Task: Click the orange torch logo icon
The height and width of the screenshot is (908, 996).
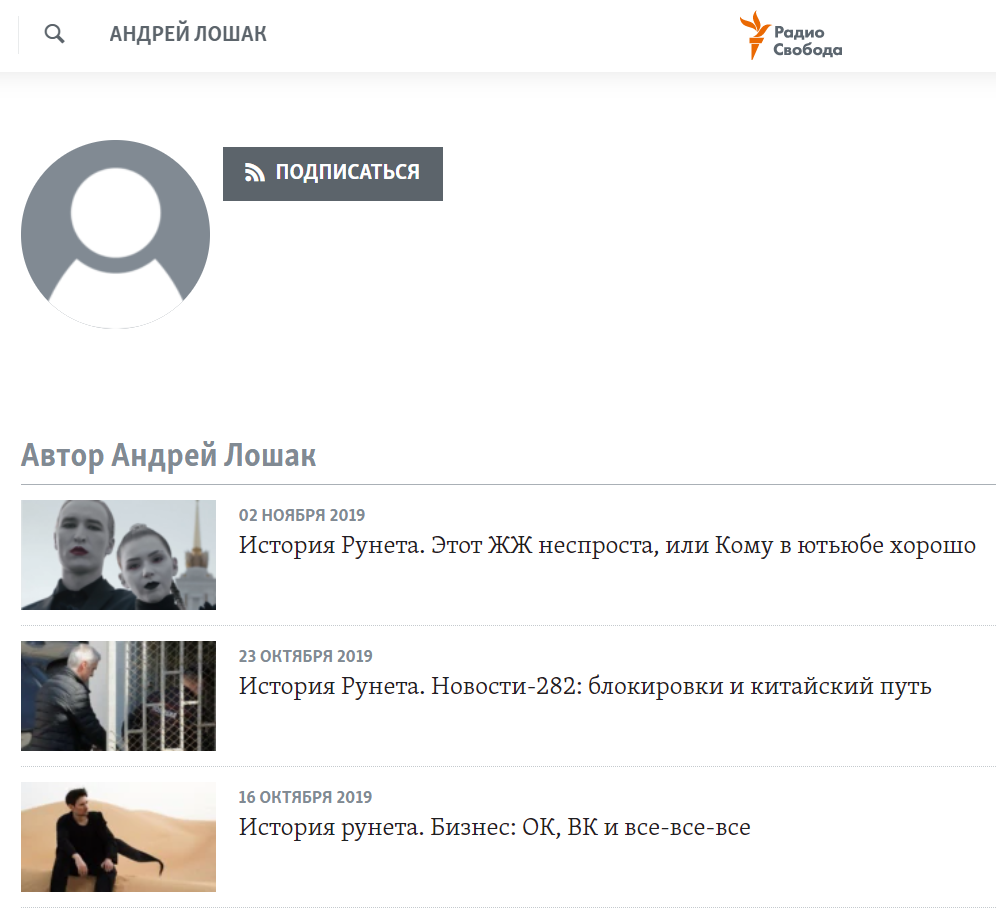Action: pos(754,35)
